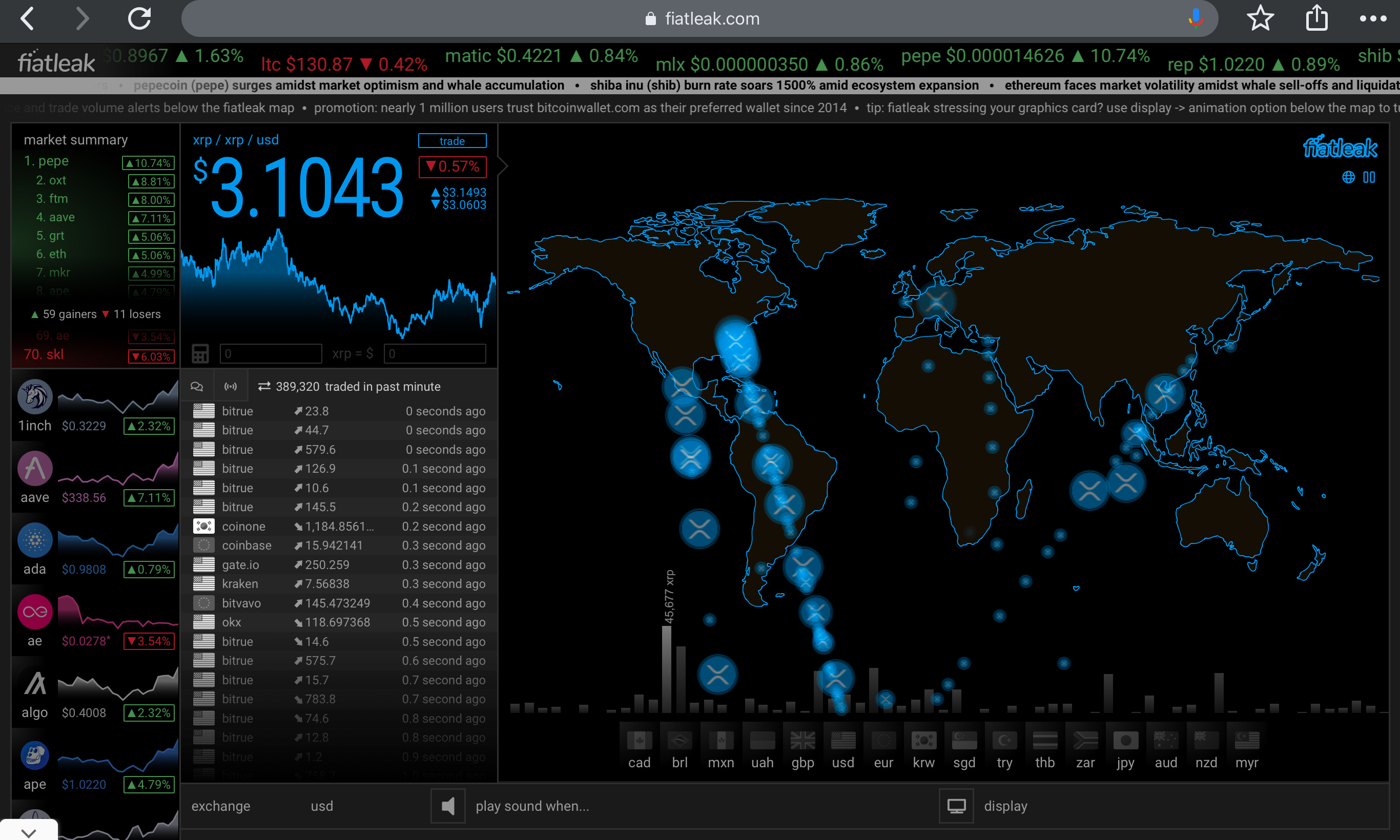Select the ape coin icon
The width and height of the screenshot is (1400, 840).
point(35,755)
